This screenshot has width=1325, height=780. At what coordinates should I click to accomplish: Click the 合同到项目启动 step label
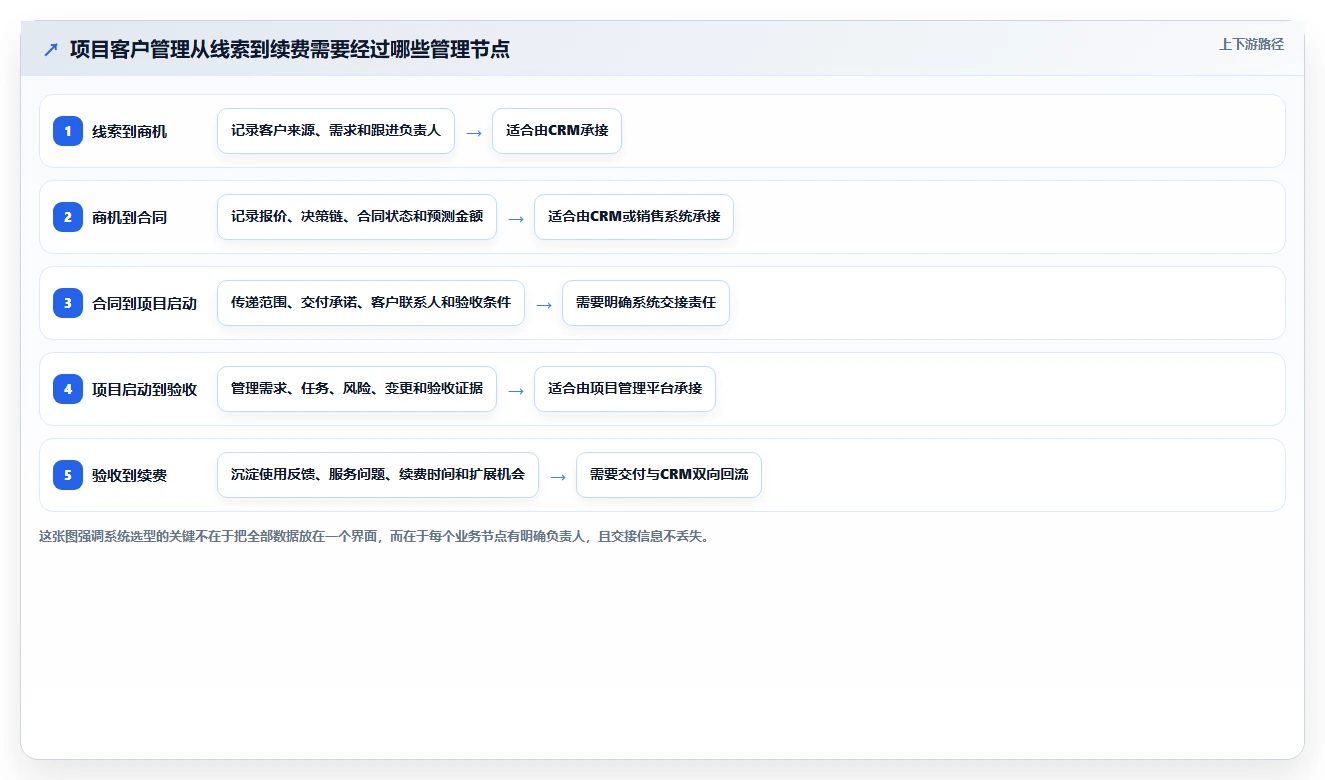click(x=145, y=303)
